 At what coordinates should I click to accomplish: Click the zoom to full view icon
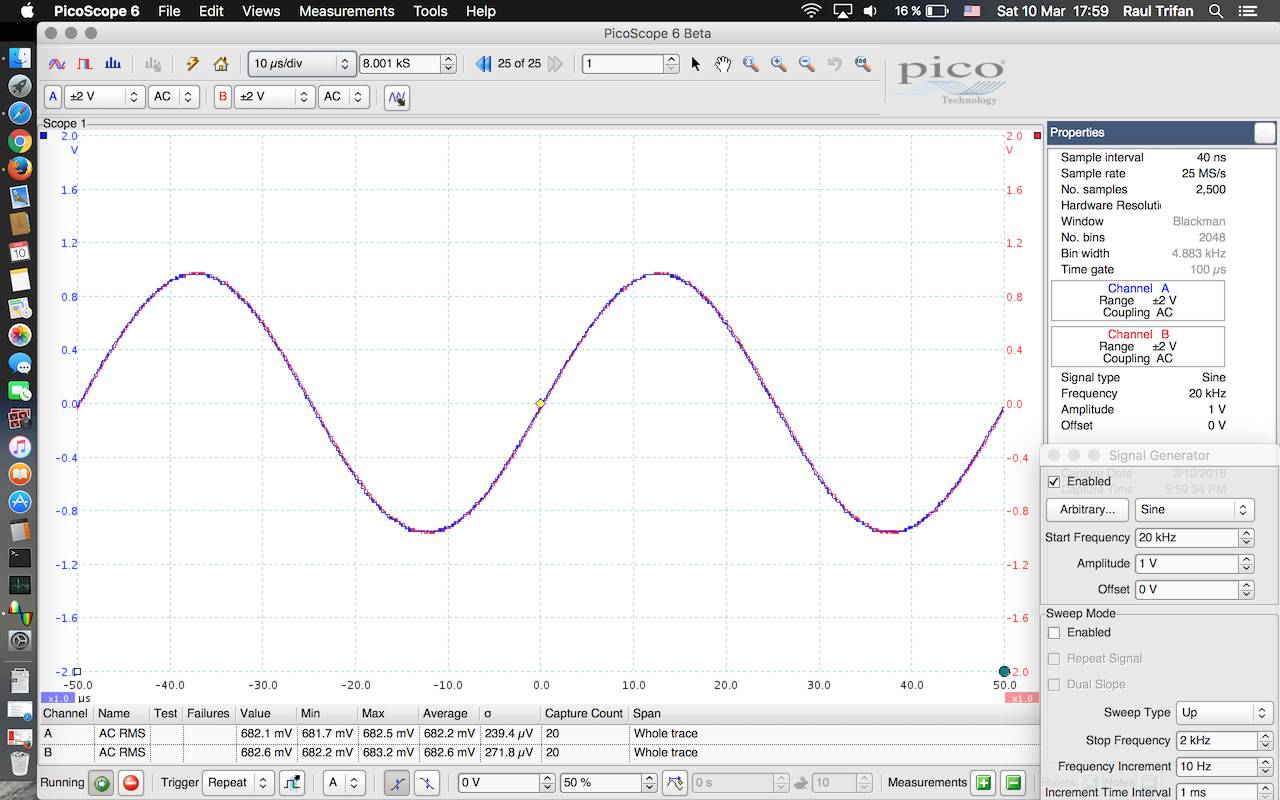pos(861,64)
